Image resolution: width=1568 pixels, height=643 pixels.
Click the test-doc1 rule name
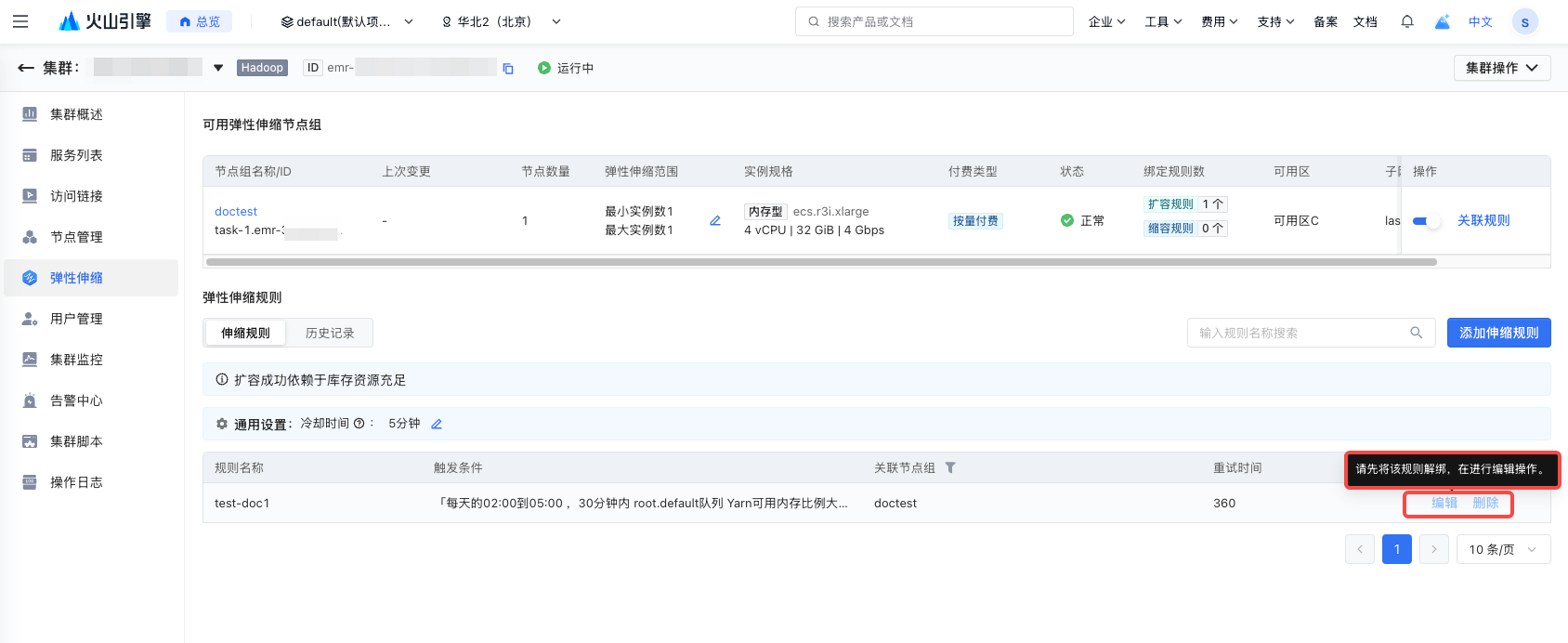(242, 504)
